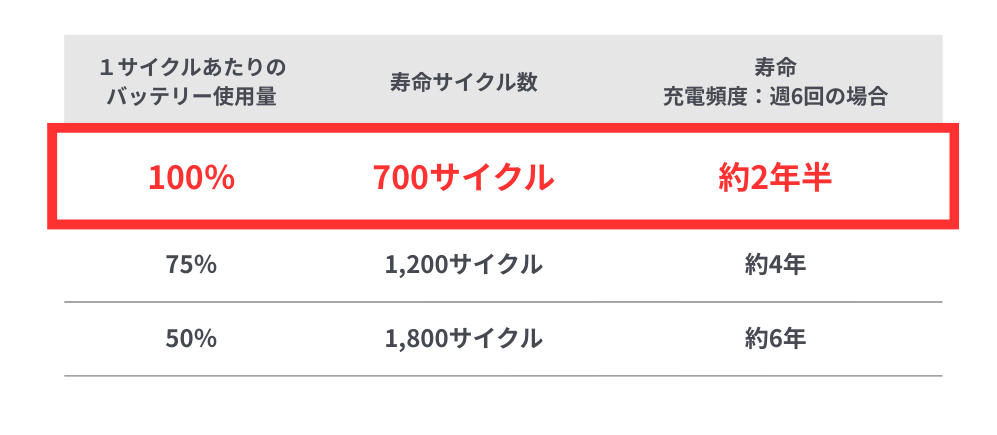Screen dimensions: 997x435
Task: Select the 1,800サイクル cell
Action: coord(463,339)
